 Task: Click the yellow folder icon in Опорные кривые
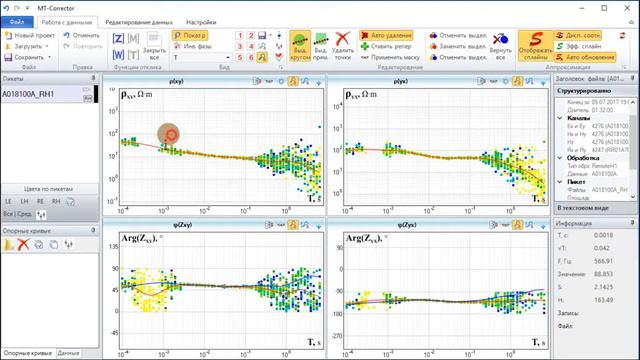9,244
